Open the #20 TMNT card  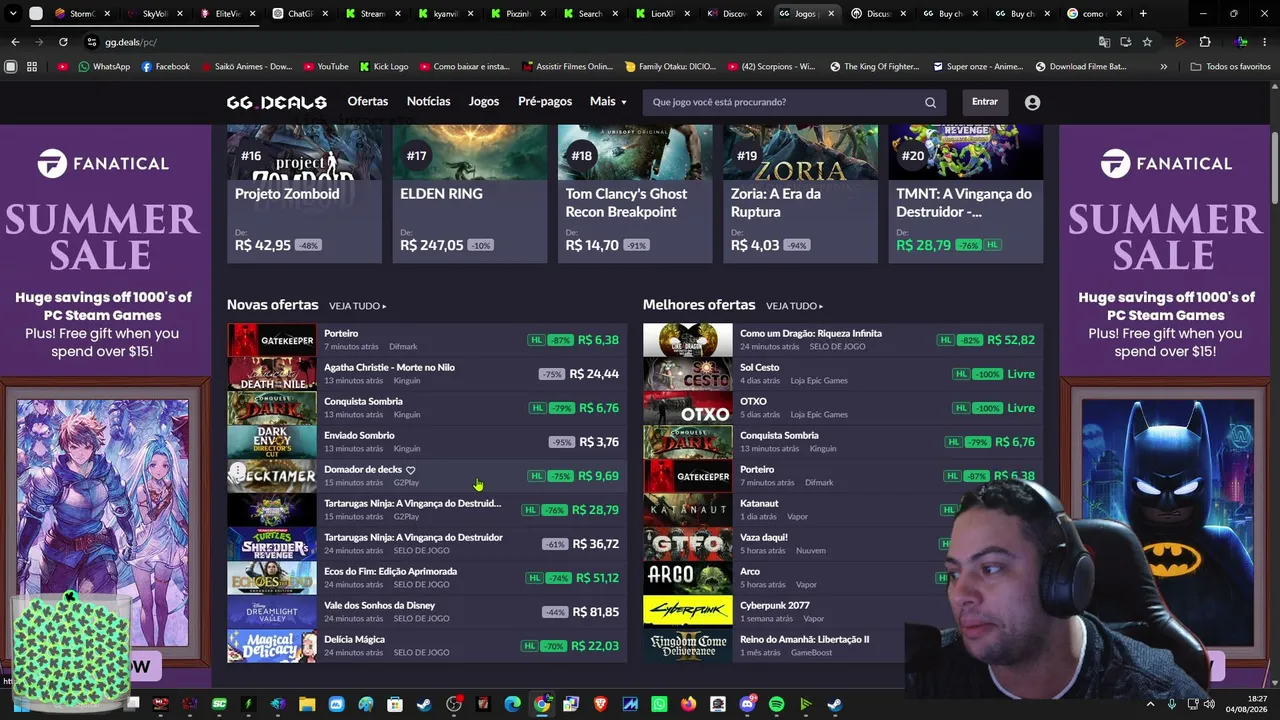pyautogui.click(x=966, y=194)
